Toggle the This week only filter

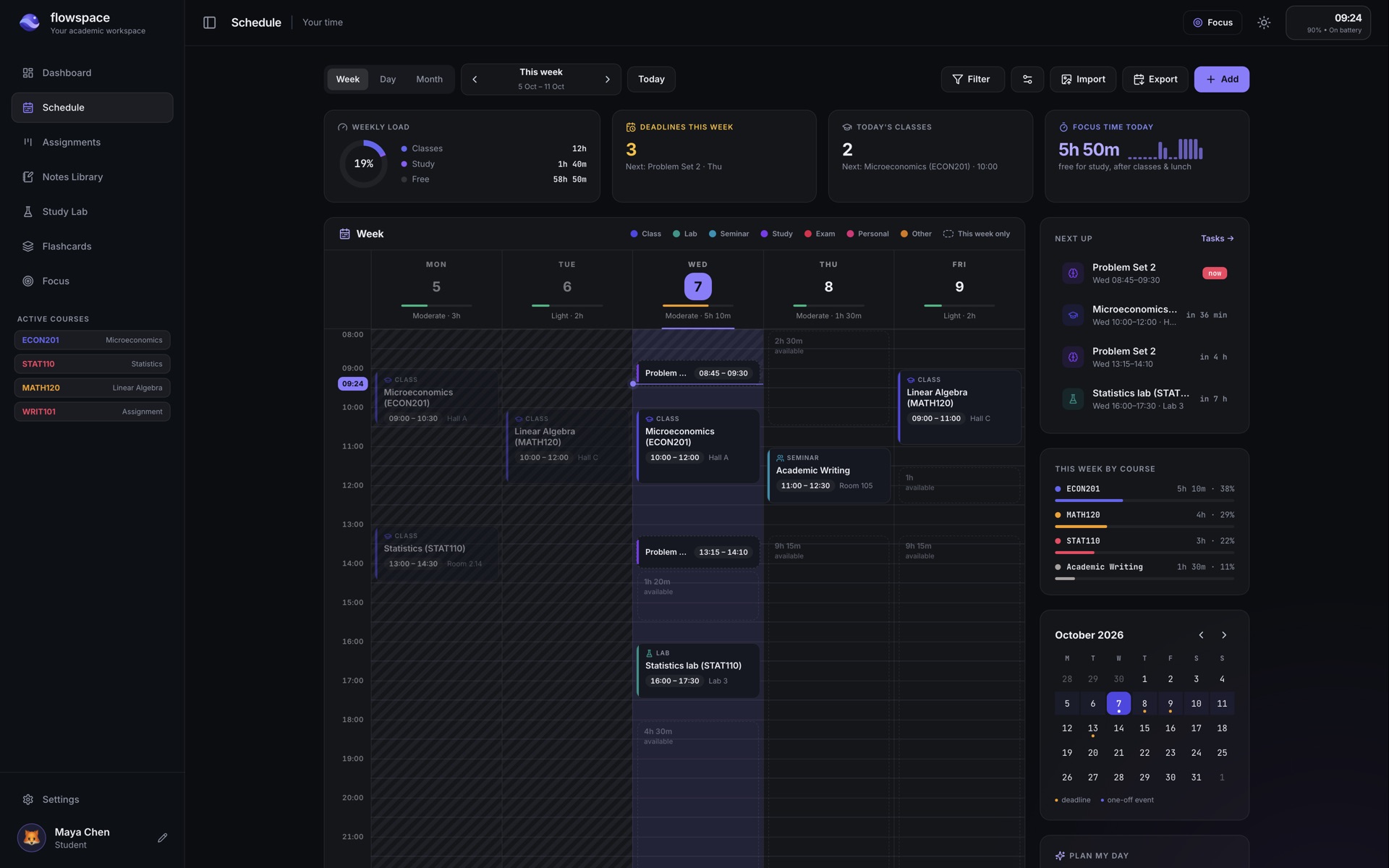(977, 234)
